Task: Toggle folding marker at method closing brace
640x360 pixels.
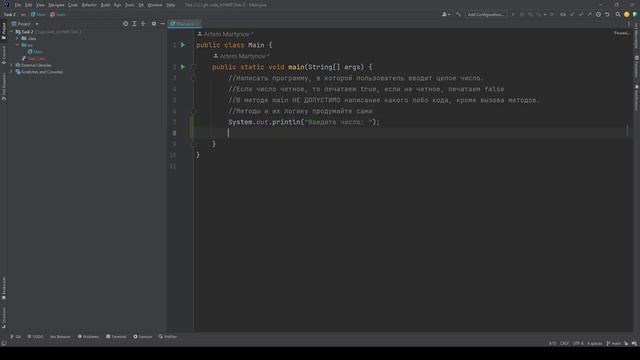Action: [194, 144]
